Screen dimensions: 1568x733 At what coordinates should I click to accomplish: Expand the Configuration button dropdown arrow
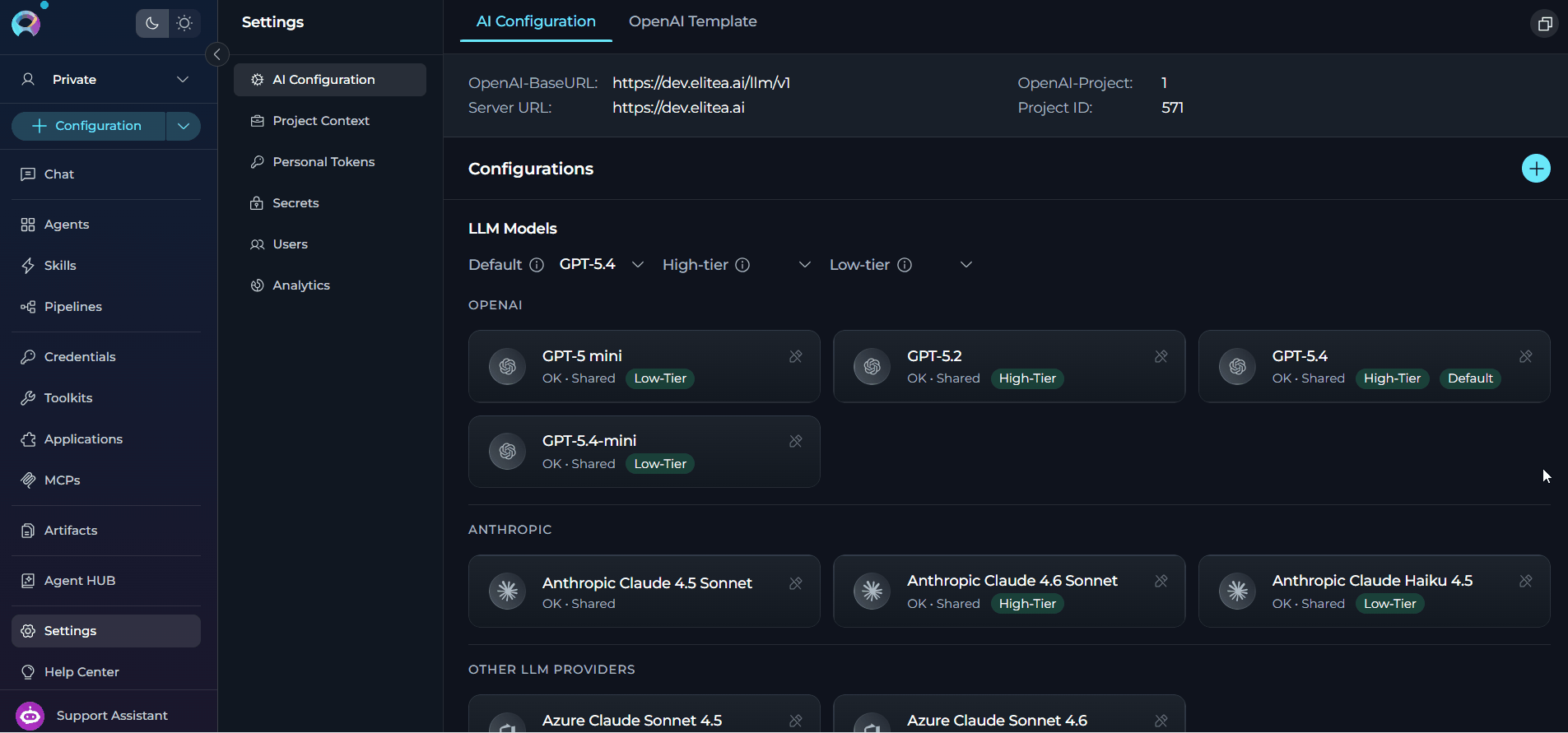point(184,126)
